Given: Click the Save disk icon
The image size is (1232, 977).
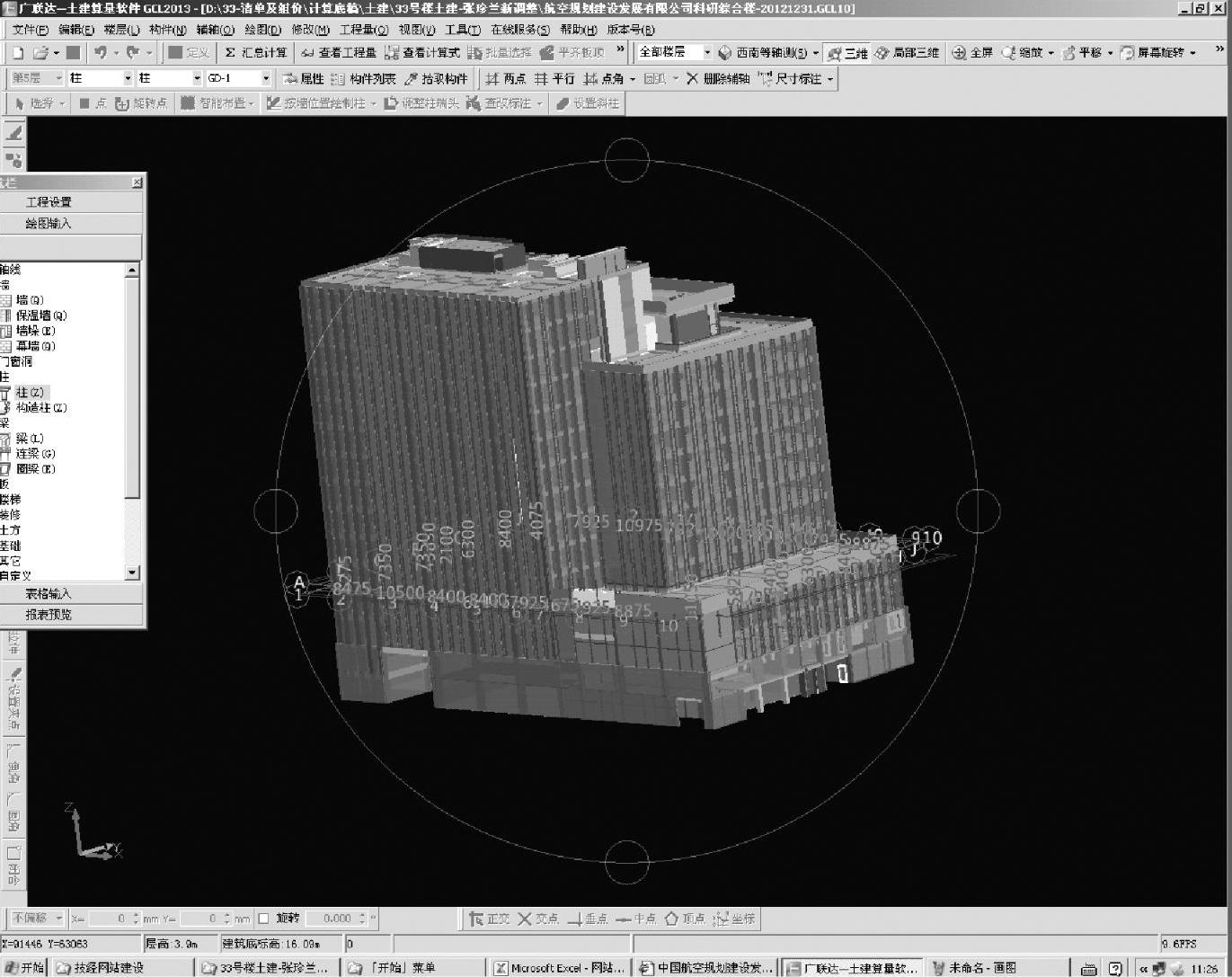Looking at the screenshot, I should click(73, 53).
